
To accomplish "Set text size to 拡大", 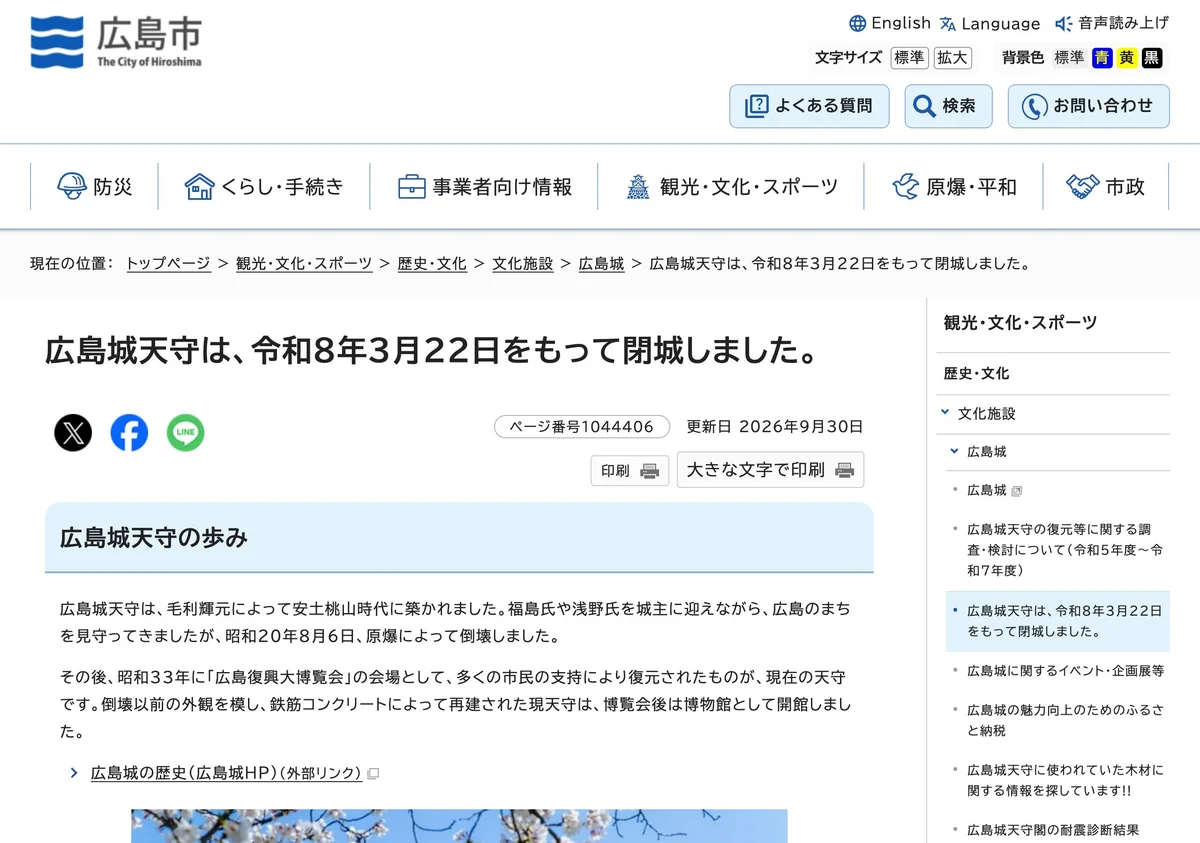I will (953, 58).
